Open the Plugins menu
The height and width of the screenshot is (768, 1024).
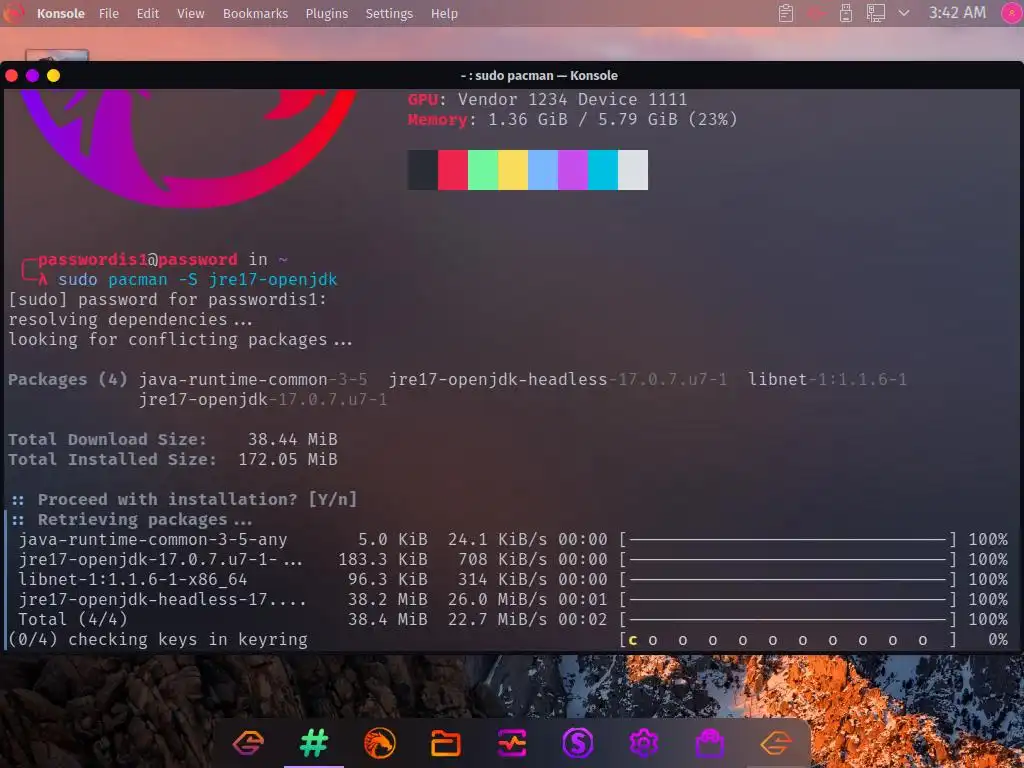(x=327, y=13)
